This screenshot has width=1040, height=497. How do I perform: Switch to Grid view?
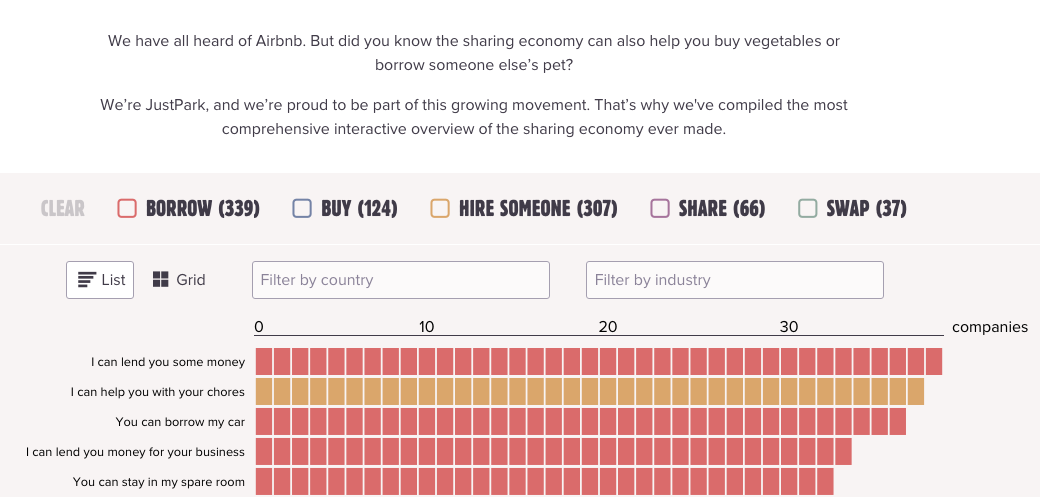click(180, 280)
